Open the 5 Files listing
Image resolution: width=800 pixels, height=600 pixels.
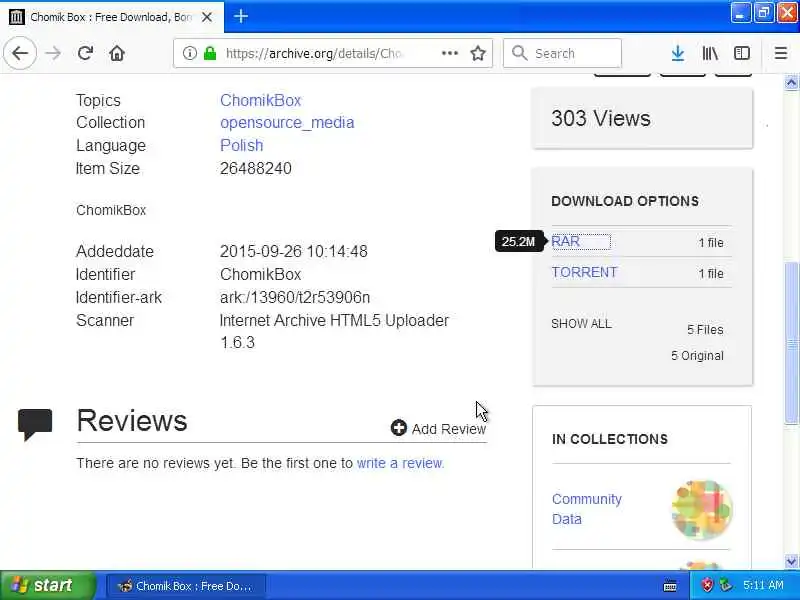click(x=705, y=330)
